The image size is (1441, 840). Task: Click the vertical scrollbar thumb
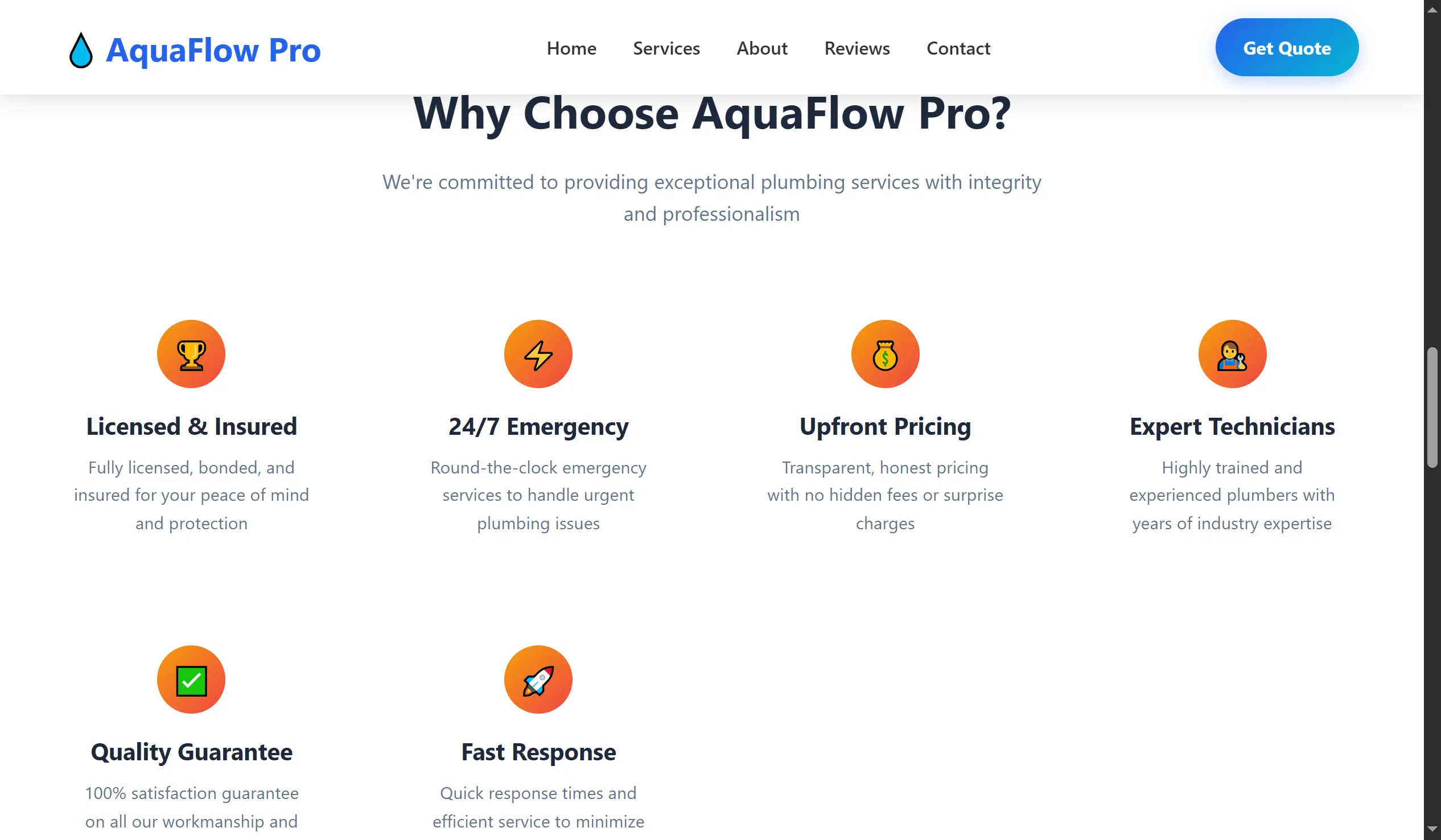pos(1432,407)
